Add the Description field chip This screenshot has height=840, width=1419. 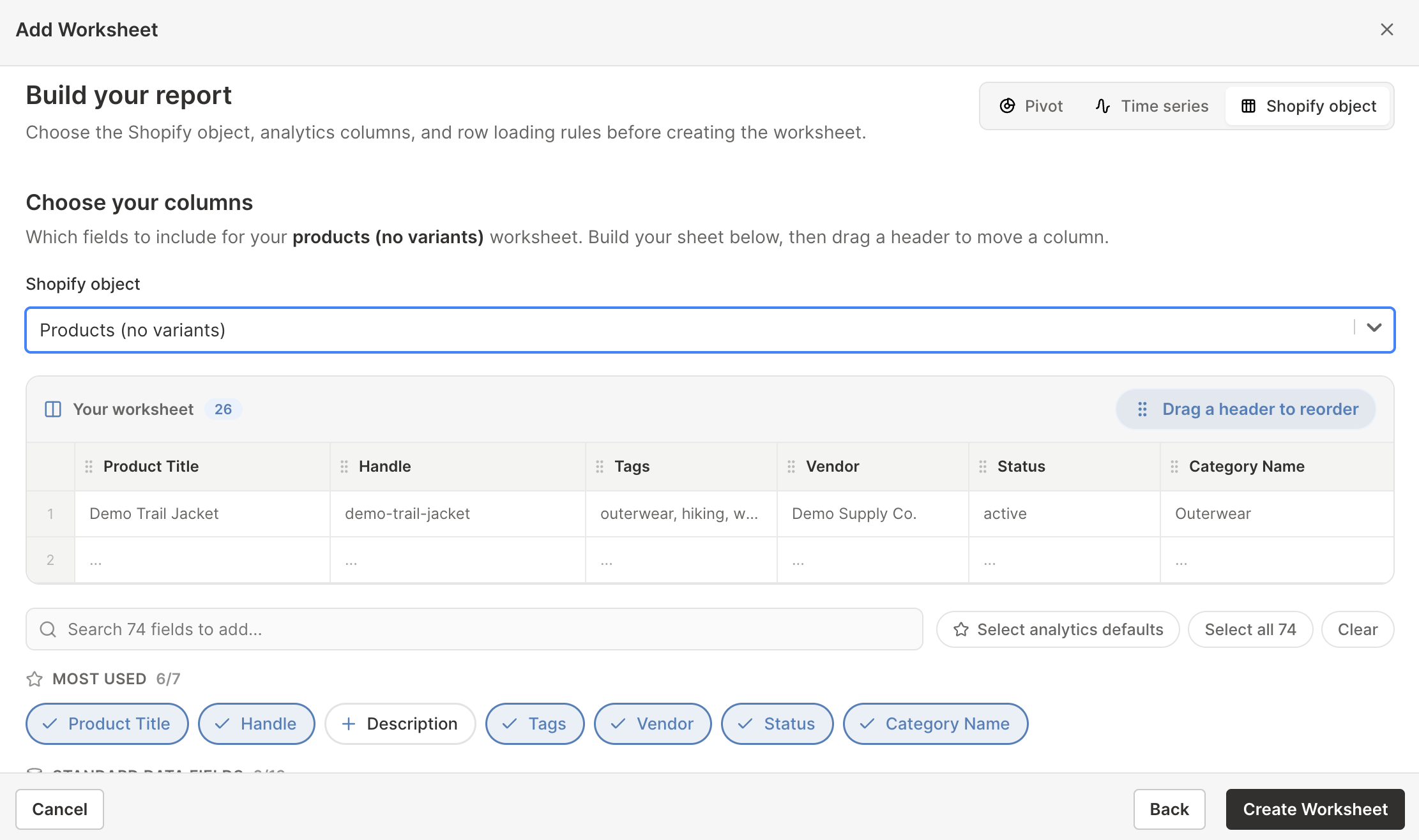pyautogui.click(x=400, y=724)
